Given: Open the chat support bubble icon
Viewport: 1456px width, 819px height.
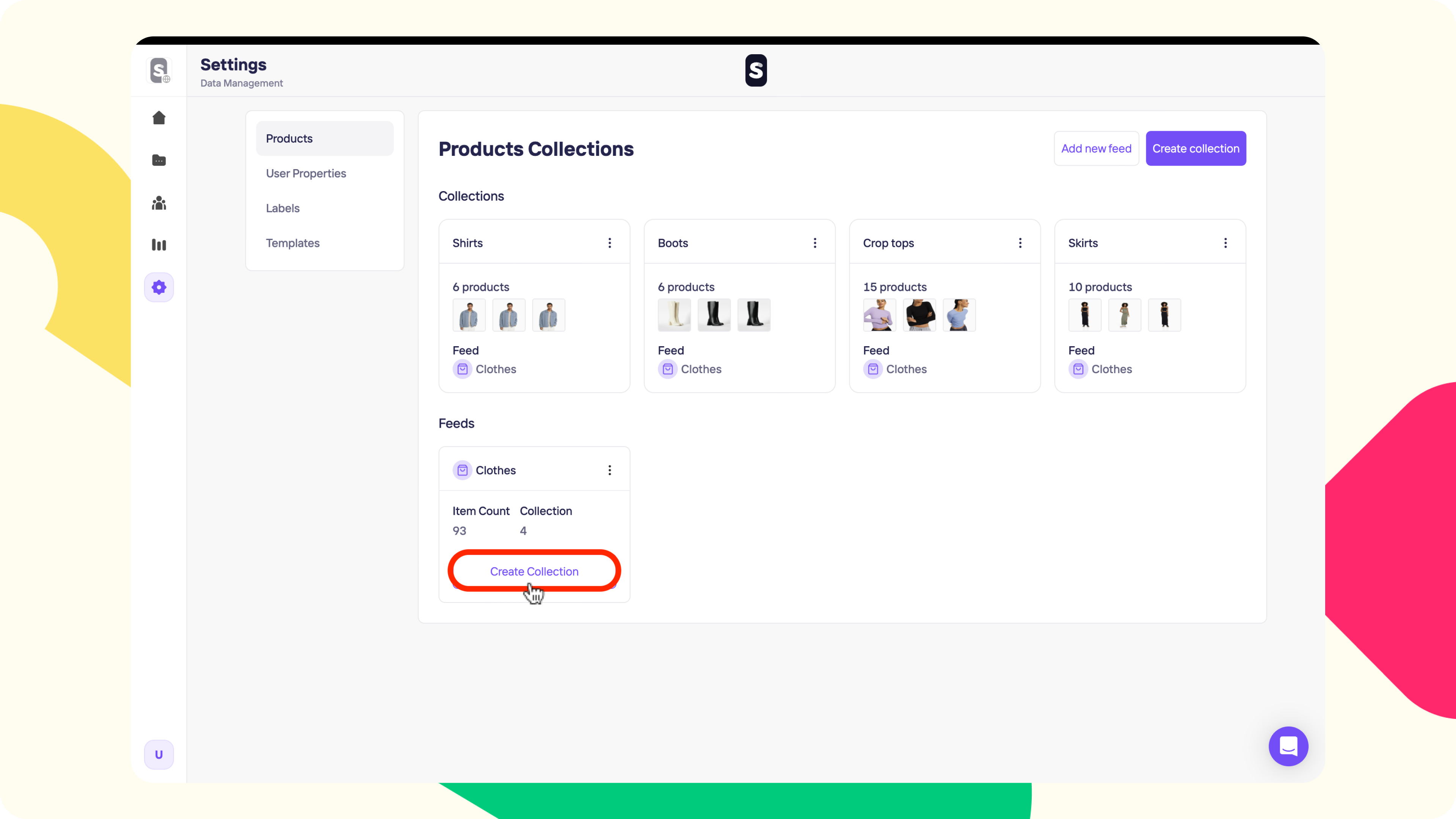Looking at the screenshot, I should point(1288,746).
